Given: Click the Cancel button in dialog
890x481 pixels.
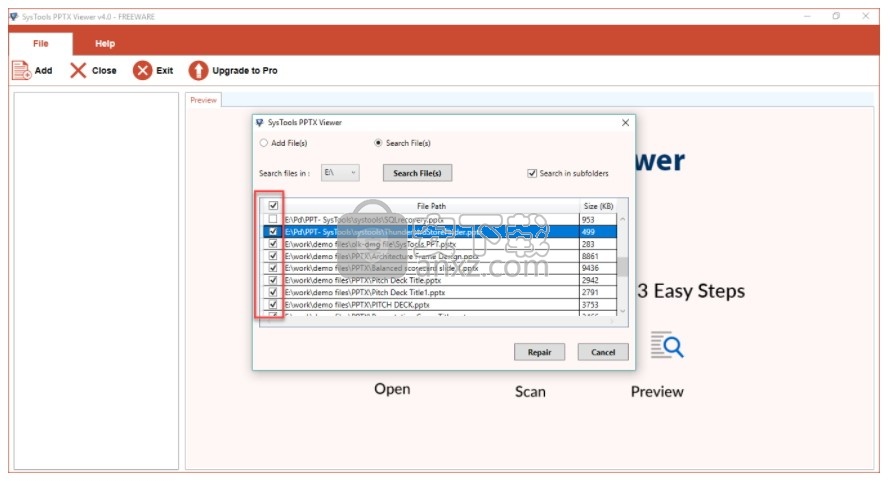Looking at the screenshot, I should tap(603, 352).
